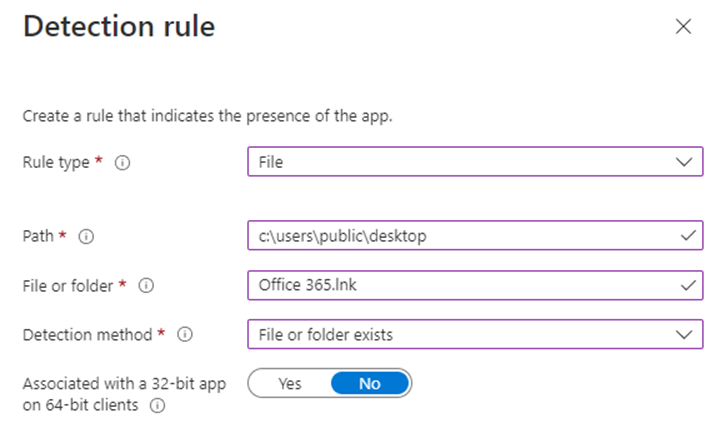The height and width of the screenshot is (438, 721).
Task: Click the chevron arrow in Rule type box
Action: (x=684, y=162)
